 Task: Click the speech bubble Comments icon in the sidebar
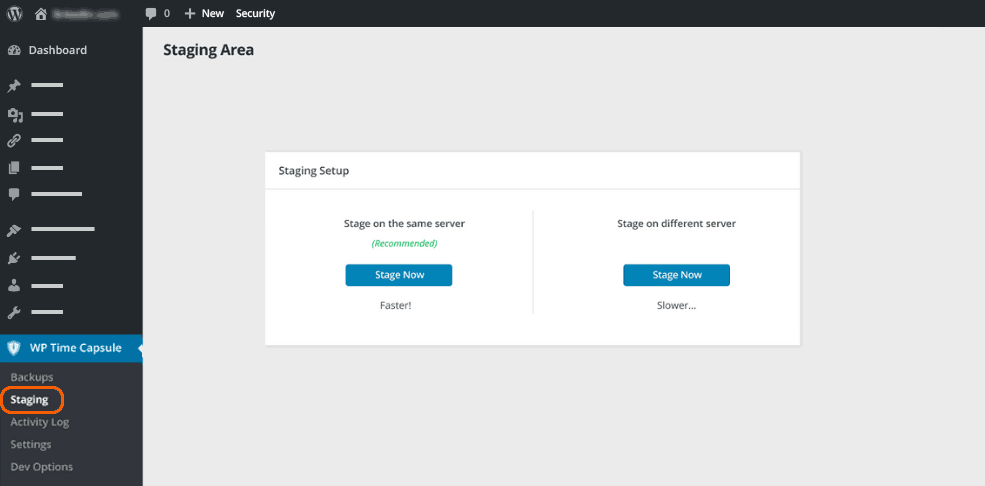point(15,193)
